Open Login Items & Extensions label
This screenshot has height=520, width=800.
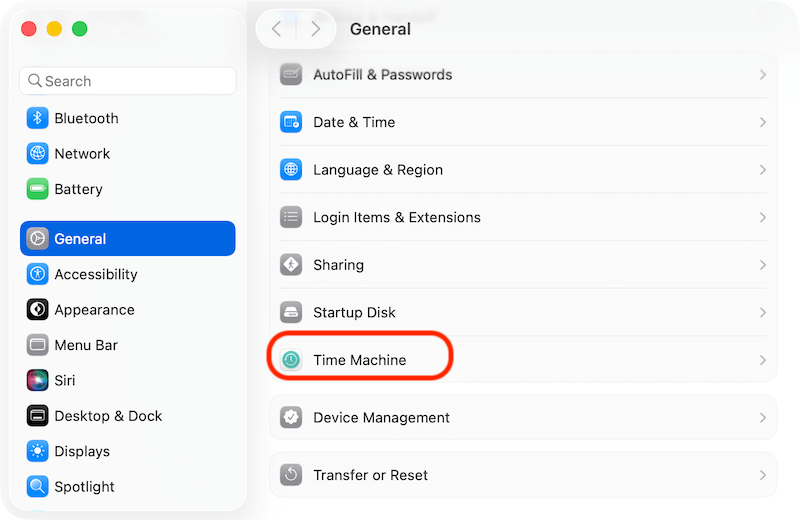click(396, 217)
